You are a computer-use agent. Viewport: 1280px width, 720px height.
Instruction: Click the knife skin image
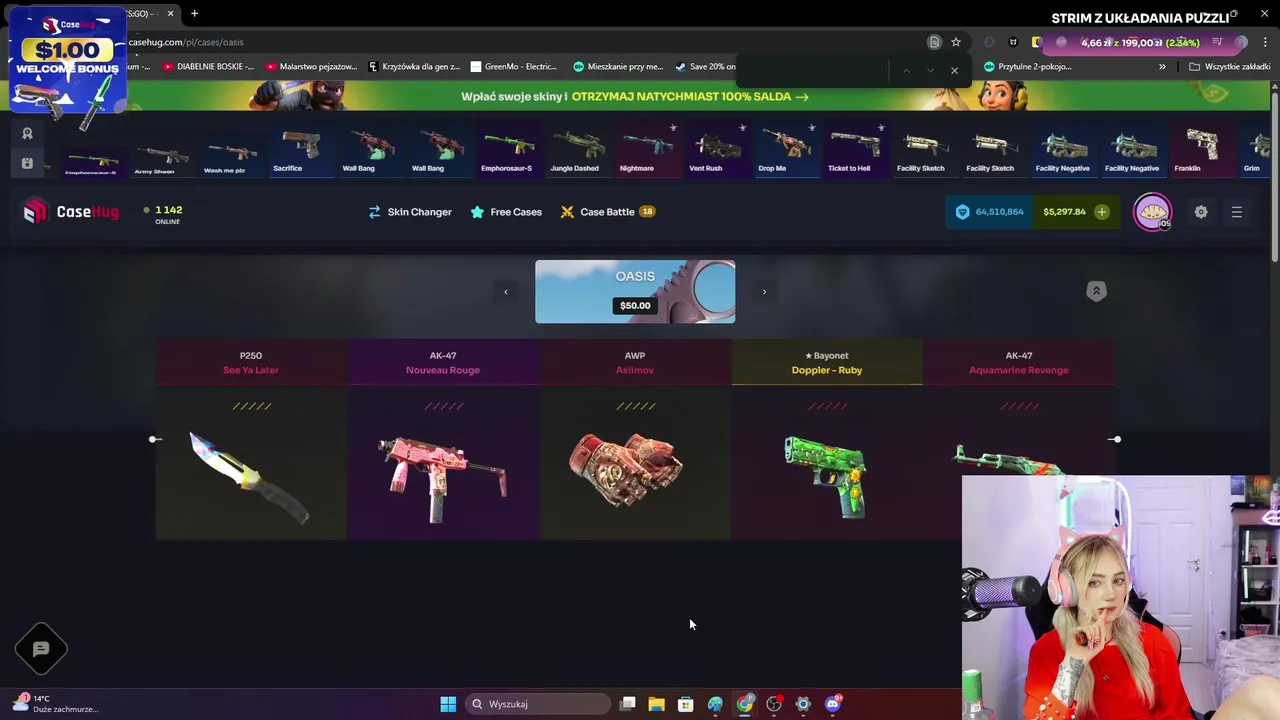250,478
